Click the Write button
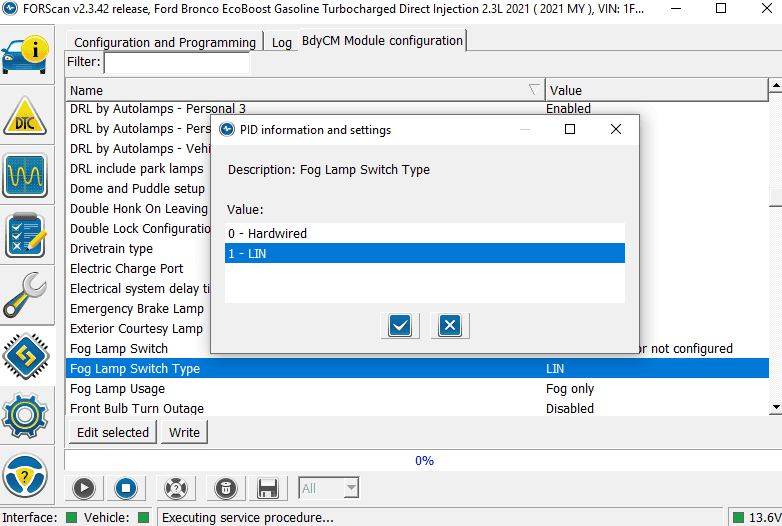The image size is (782, 526). point(185,432)
